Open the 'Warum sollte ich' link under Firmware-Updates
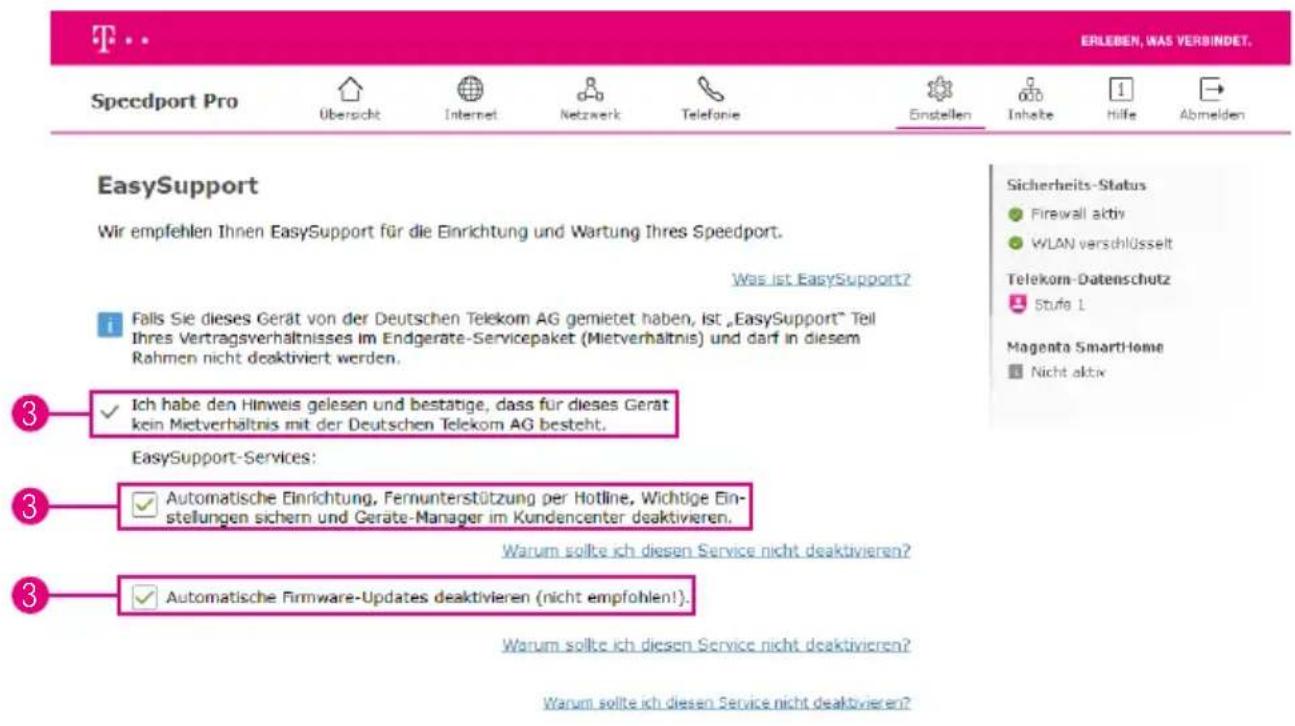Screen dimensions: 1295x726 706,645
